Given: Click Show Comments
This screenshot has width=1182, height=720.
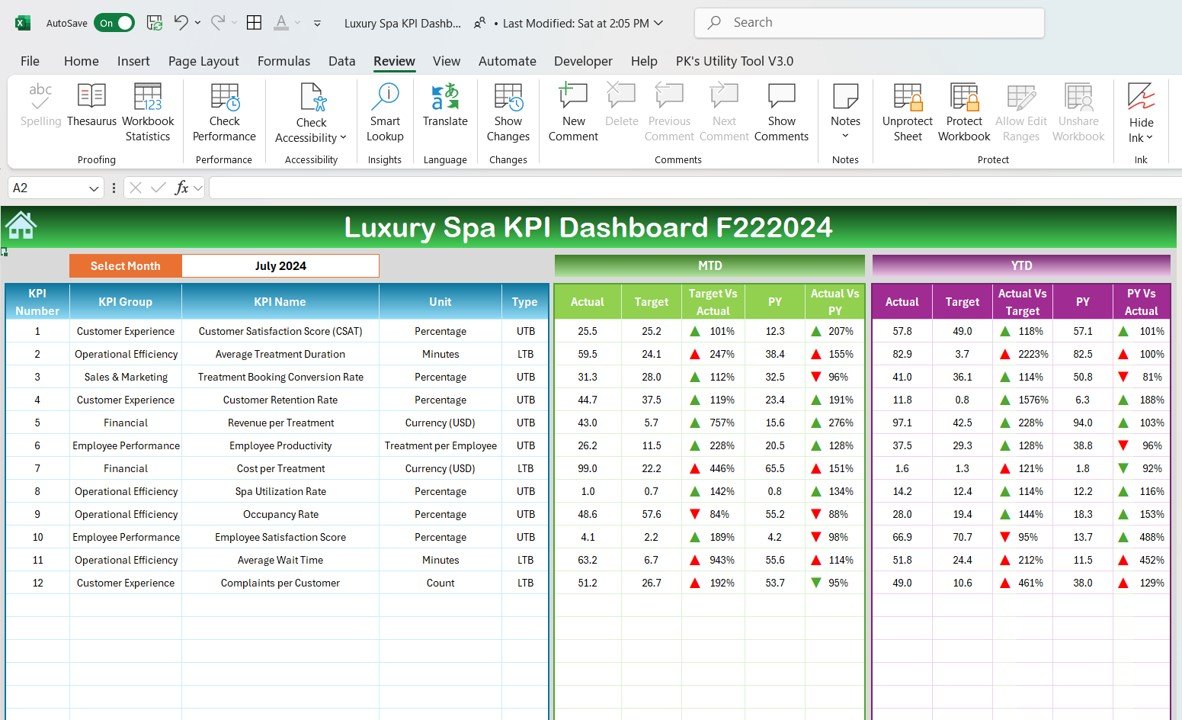Looking at the screenshot, I should 781,112.
